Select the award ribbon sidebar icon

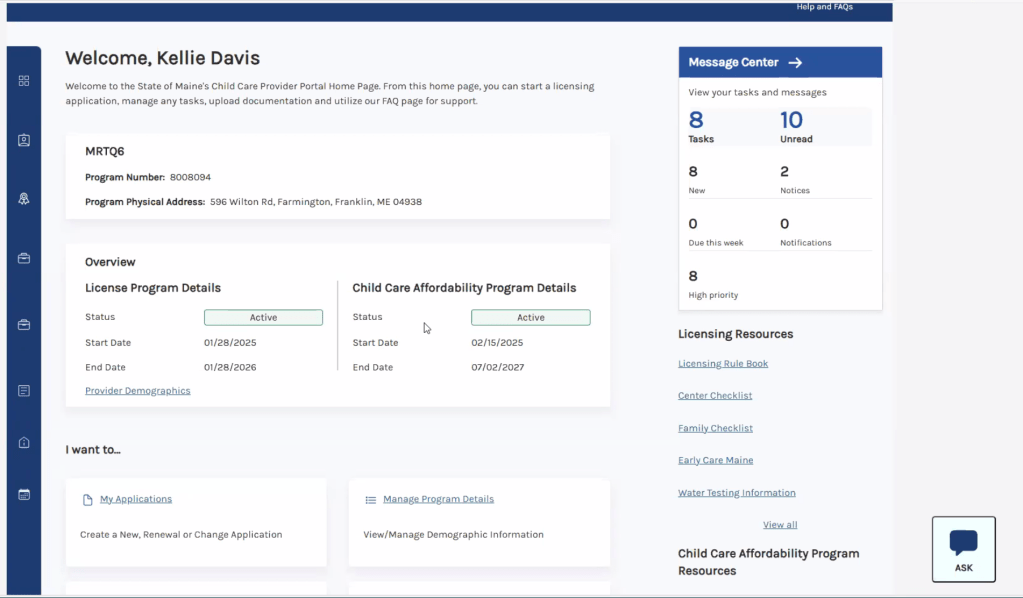(x=24, y=199)
